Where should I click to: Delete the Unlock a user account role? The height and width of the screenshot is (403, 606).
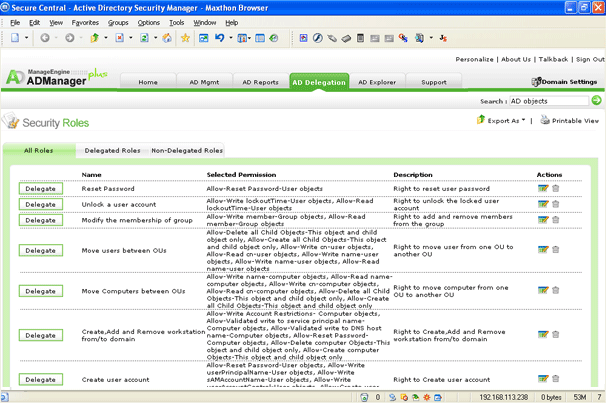tap(556, 204)
